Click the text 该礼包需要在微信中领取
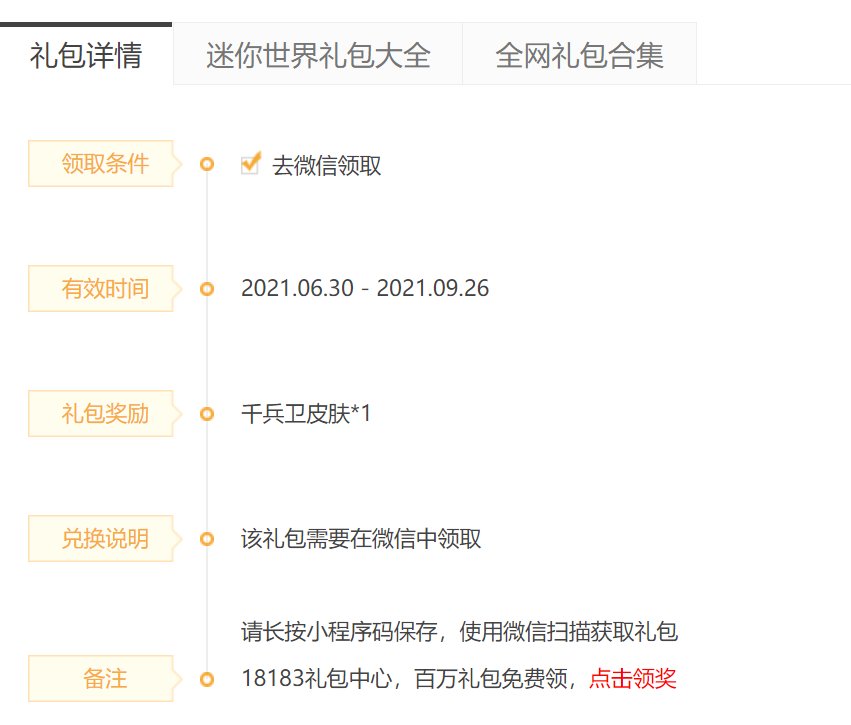Screen dimensions: 851x725 point(361,538)
